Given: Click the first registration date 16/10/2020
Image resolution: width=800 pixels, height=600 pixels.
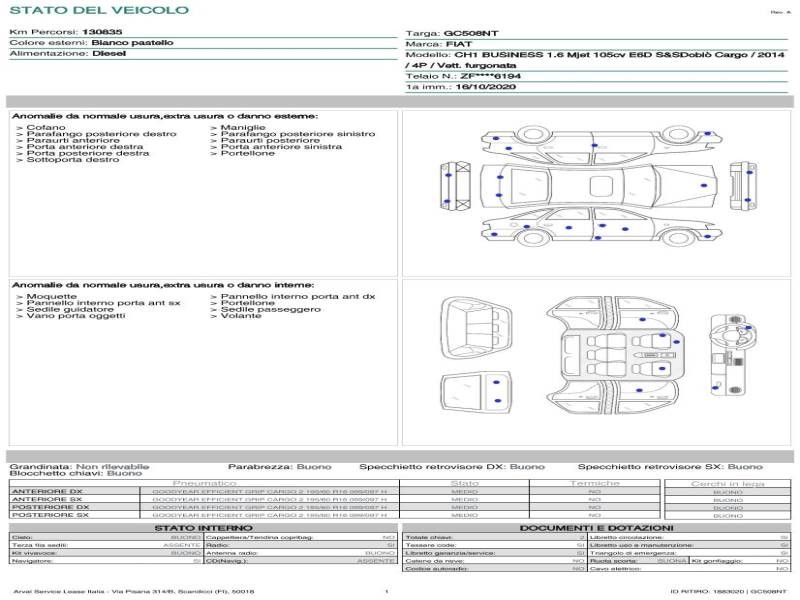Looking at the screenshot, I should click(486, 87).
